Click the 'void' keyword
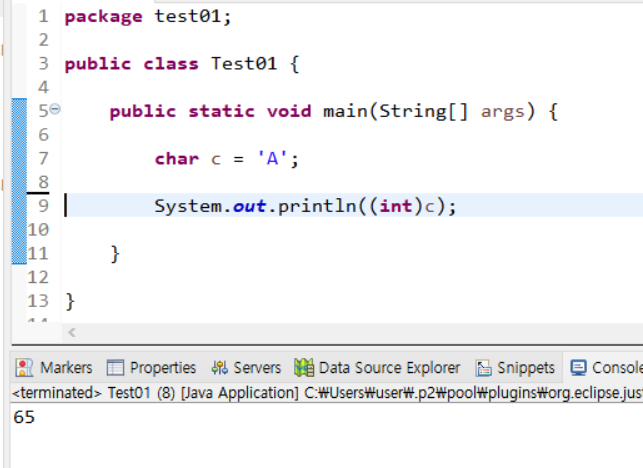The height and width of the screenshot is (468, 643). coord(289,111)
